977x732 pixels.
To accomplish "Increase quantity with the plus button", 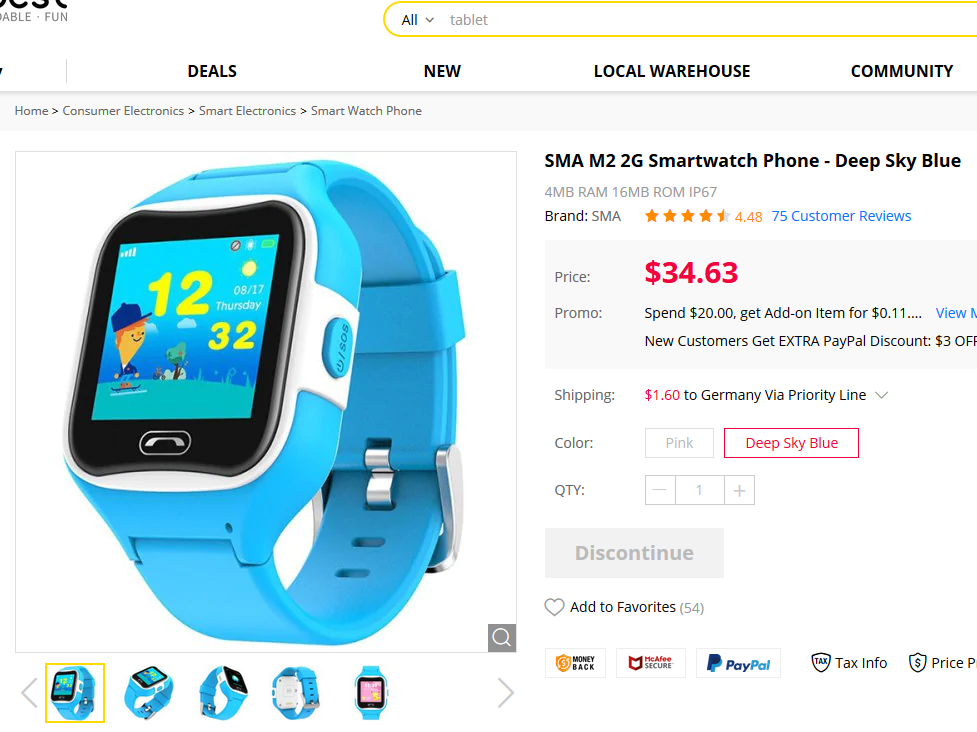I will 740,490.
